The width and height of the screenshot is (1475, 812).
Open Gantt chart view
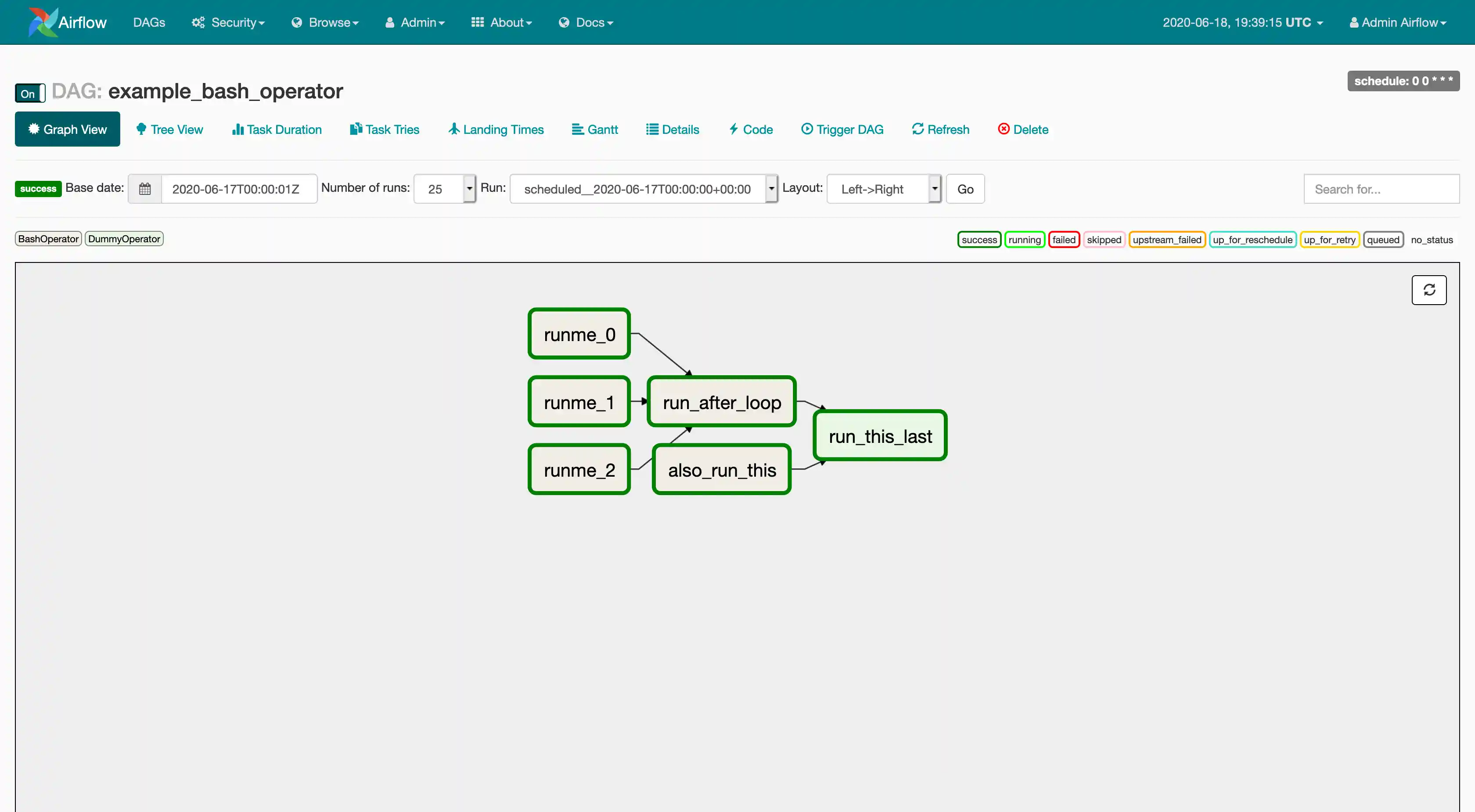click(x=595, y=129)
